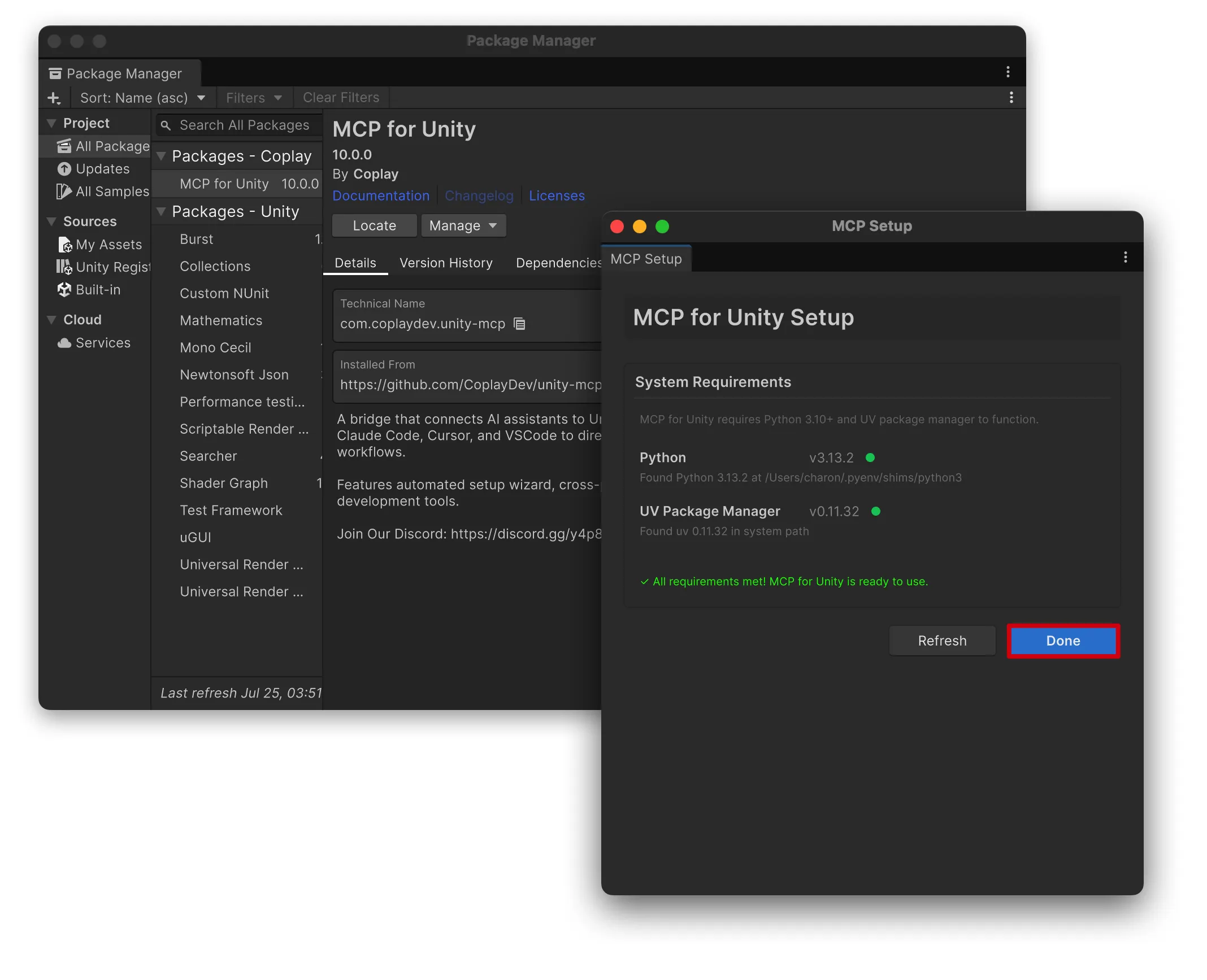
Task: Click the Locate button
Action: tap(374, 226)
